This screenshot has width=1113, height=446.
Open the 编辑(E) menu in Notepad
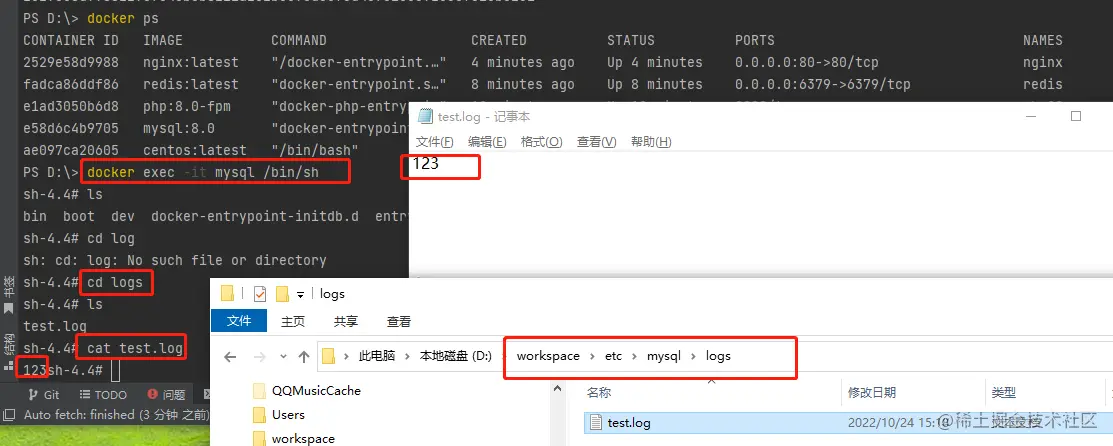487,142
